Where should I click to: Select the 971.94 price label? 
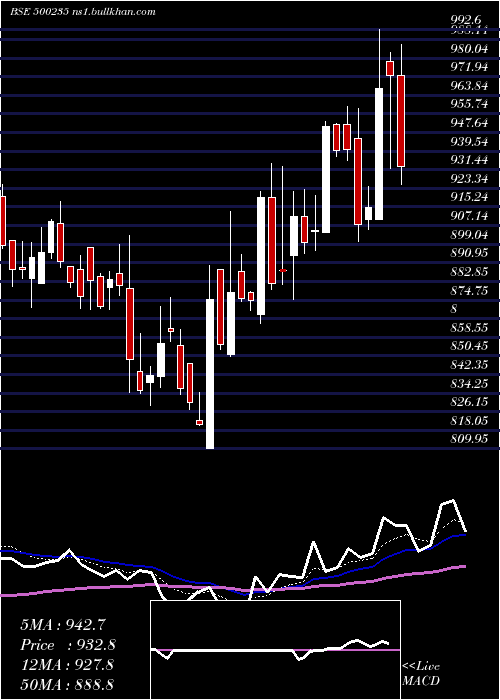pyautogui.click(x=469, y=67)
